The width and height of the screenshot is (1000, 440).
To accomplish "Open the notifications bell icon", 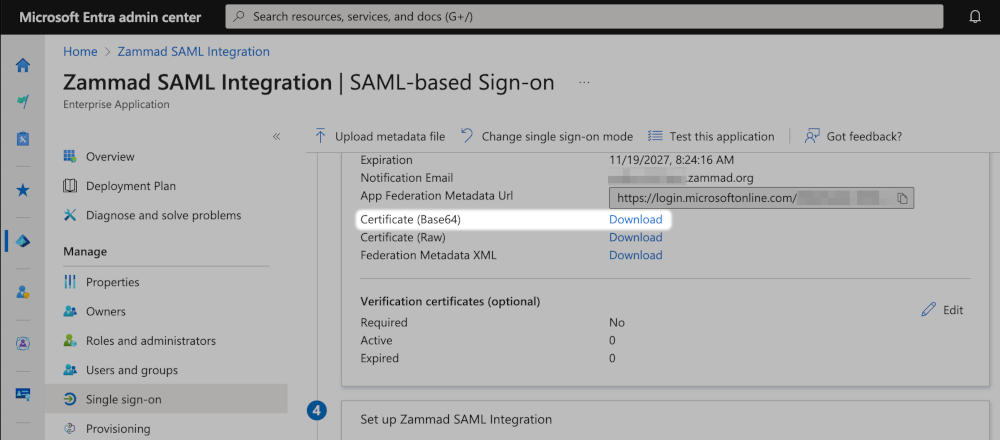I will tap(974, 17).
